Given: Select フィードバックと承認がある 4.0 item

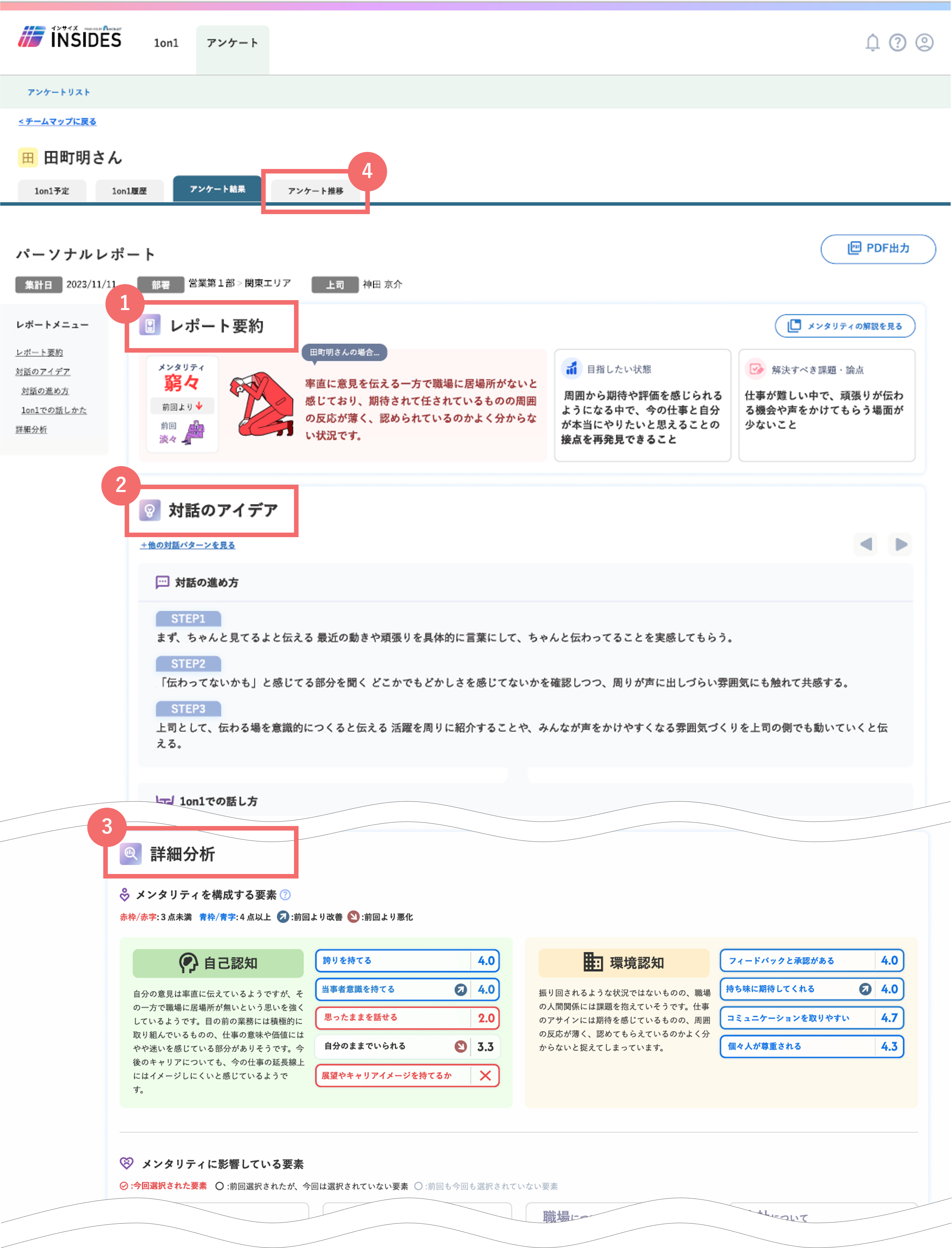Looking at the screenshot, I should click(x=812, y=961).
